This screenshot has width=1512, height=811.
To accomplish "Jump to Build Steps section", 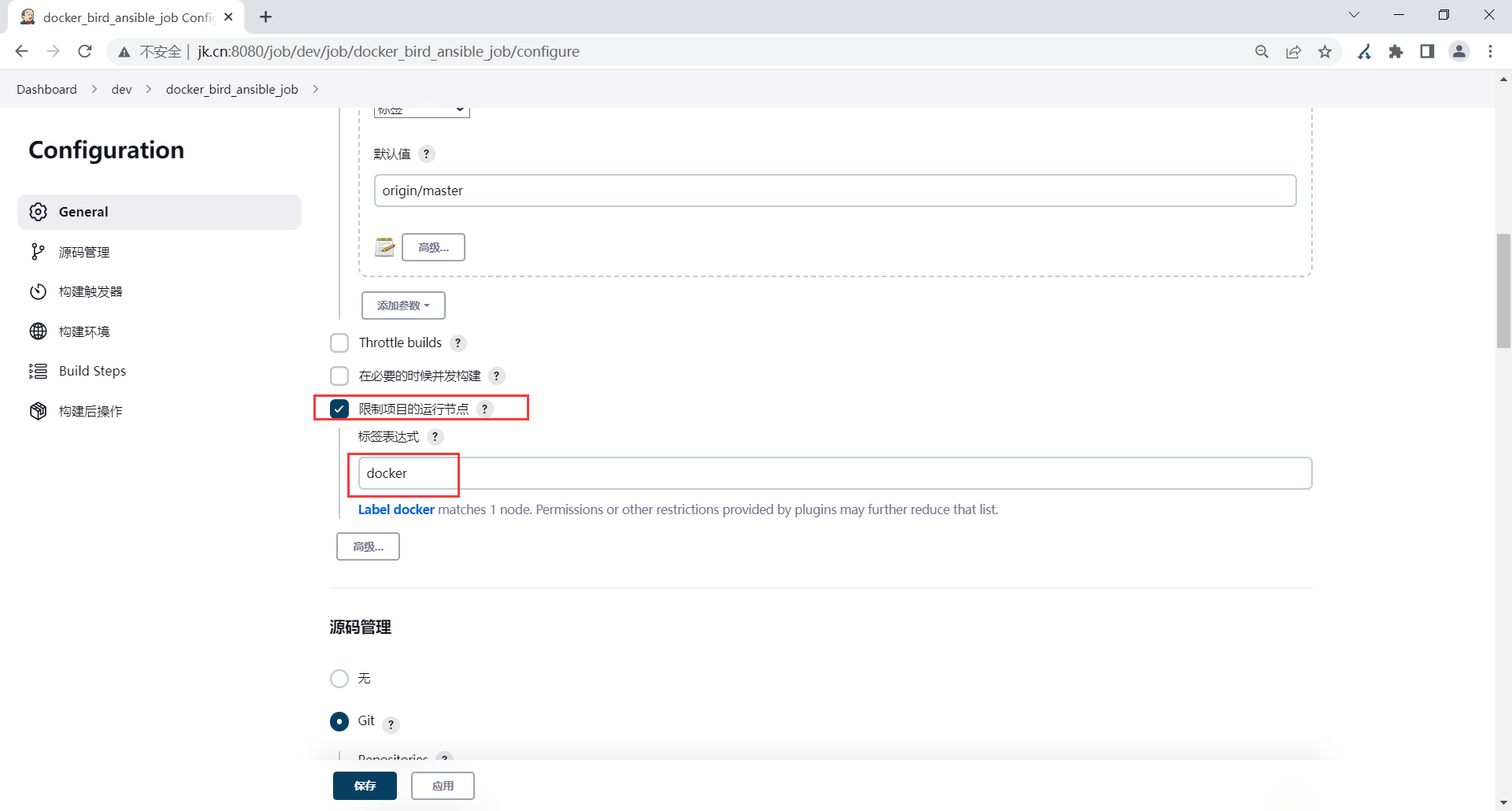I will [x=159, y=371].
